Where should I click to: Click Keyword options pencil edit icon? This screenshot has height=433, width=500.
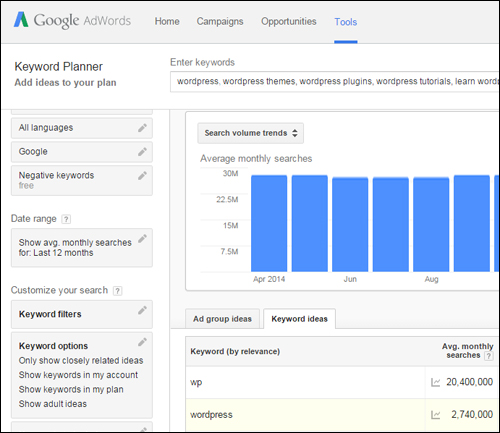(142, 342)
